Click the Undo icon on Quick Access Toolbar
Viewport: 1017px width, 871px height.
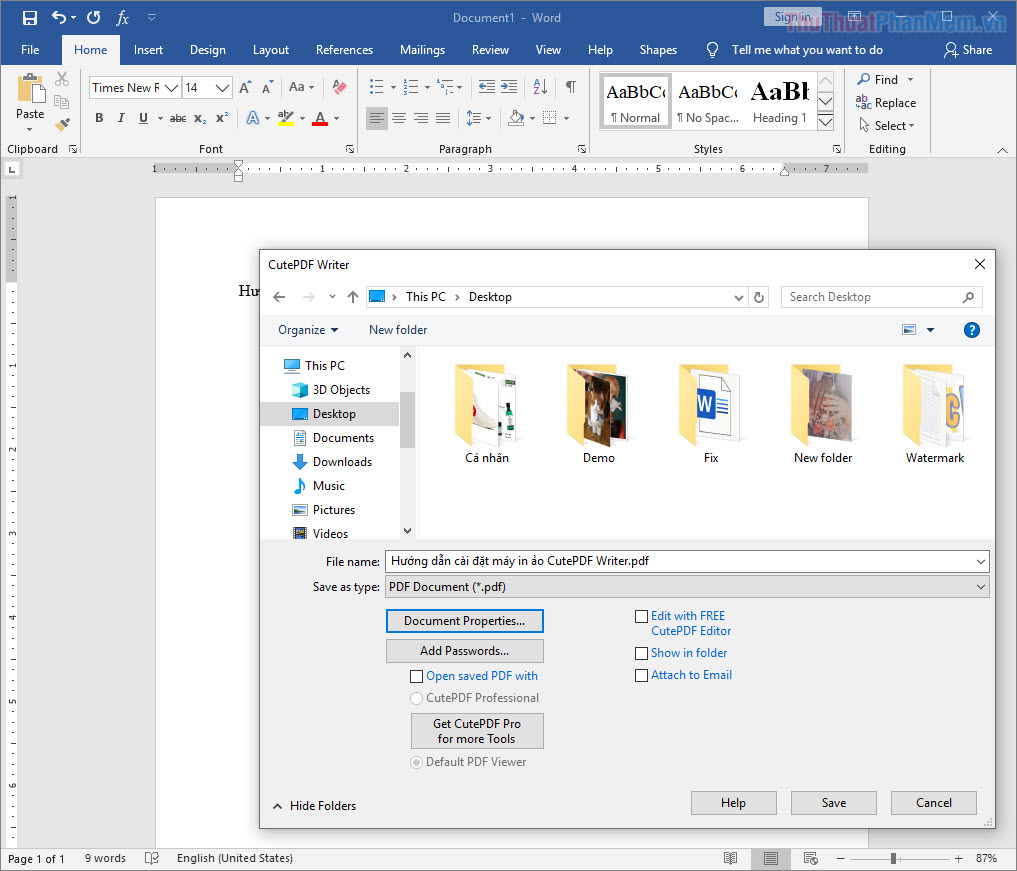[x=58, y=16]
